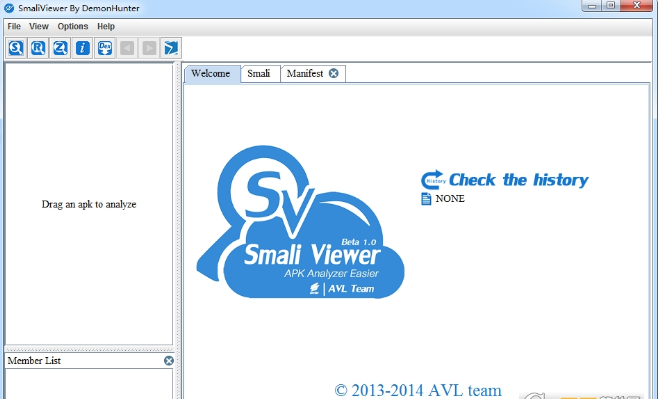Maximize the SmaliViewer window
Screen dimensions: 659x399
click(x=611, y=6)
